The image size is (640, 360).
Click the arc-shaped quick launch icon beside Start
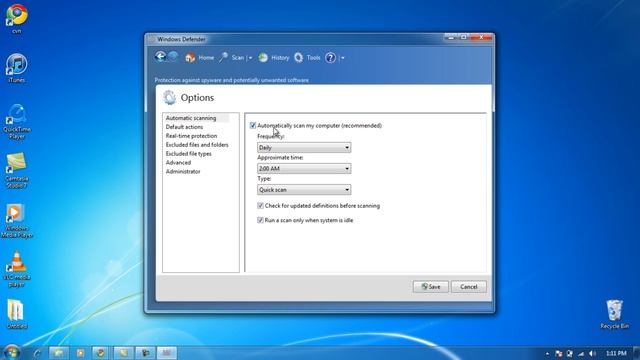coord(37,353)
